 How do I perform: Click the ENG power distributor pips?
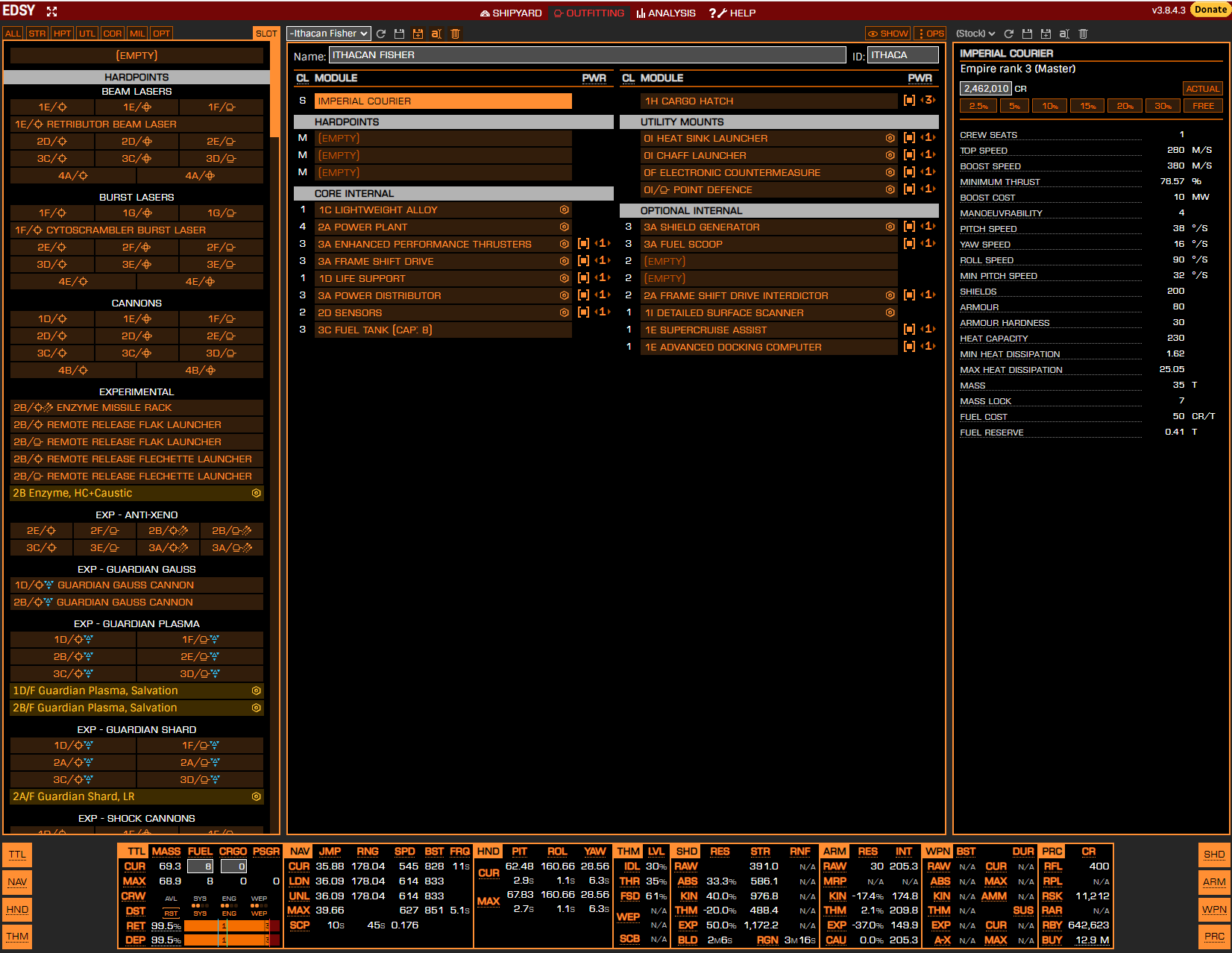point(229,906)
